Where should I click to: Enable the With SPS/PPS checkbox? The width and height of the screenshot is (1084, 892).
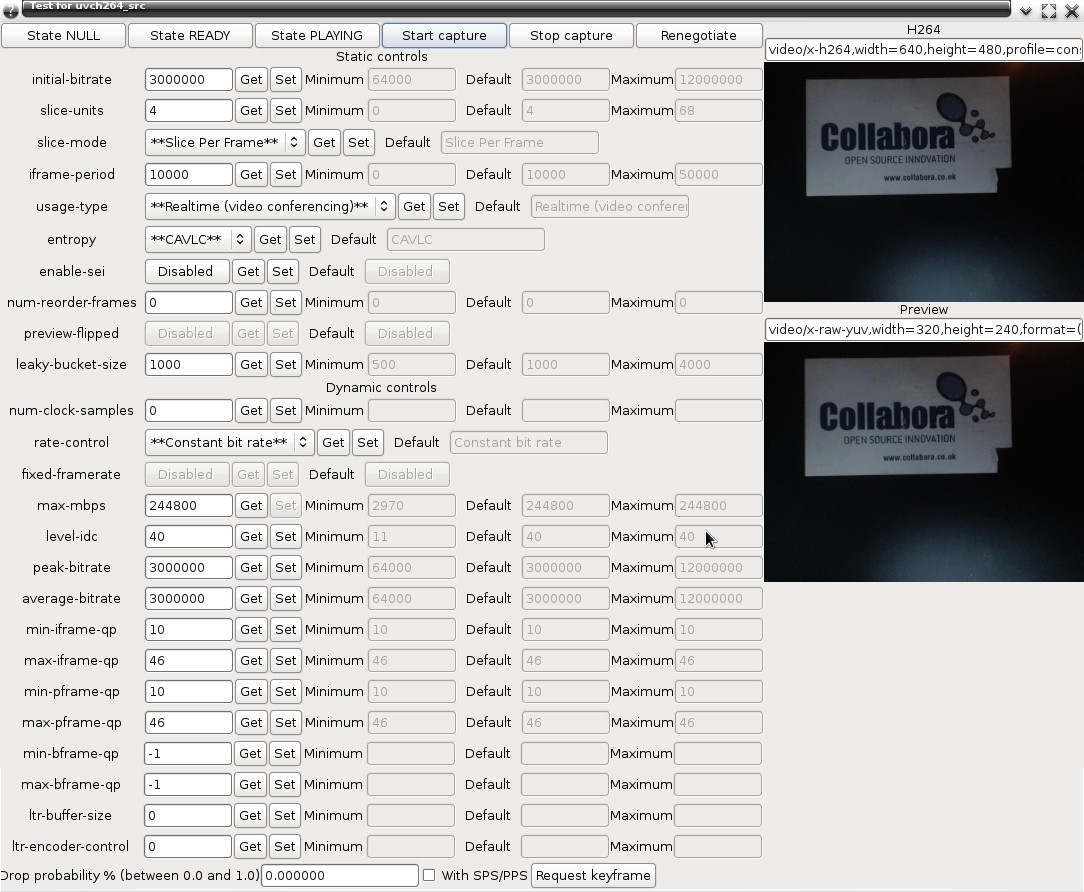tap(429, 875)
